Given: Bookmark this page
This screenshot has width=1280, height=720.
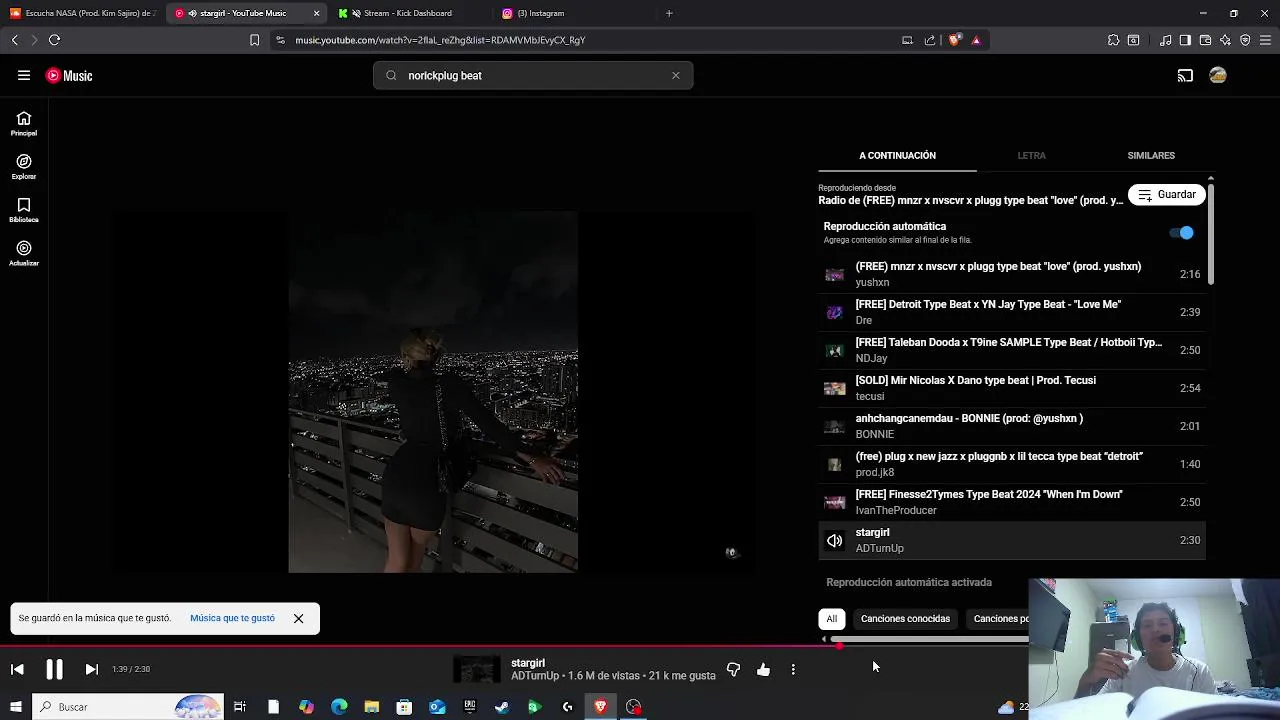Looking at the screenshot, I should [x=254, y=40].
